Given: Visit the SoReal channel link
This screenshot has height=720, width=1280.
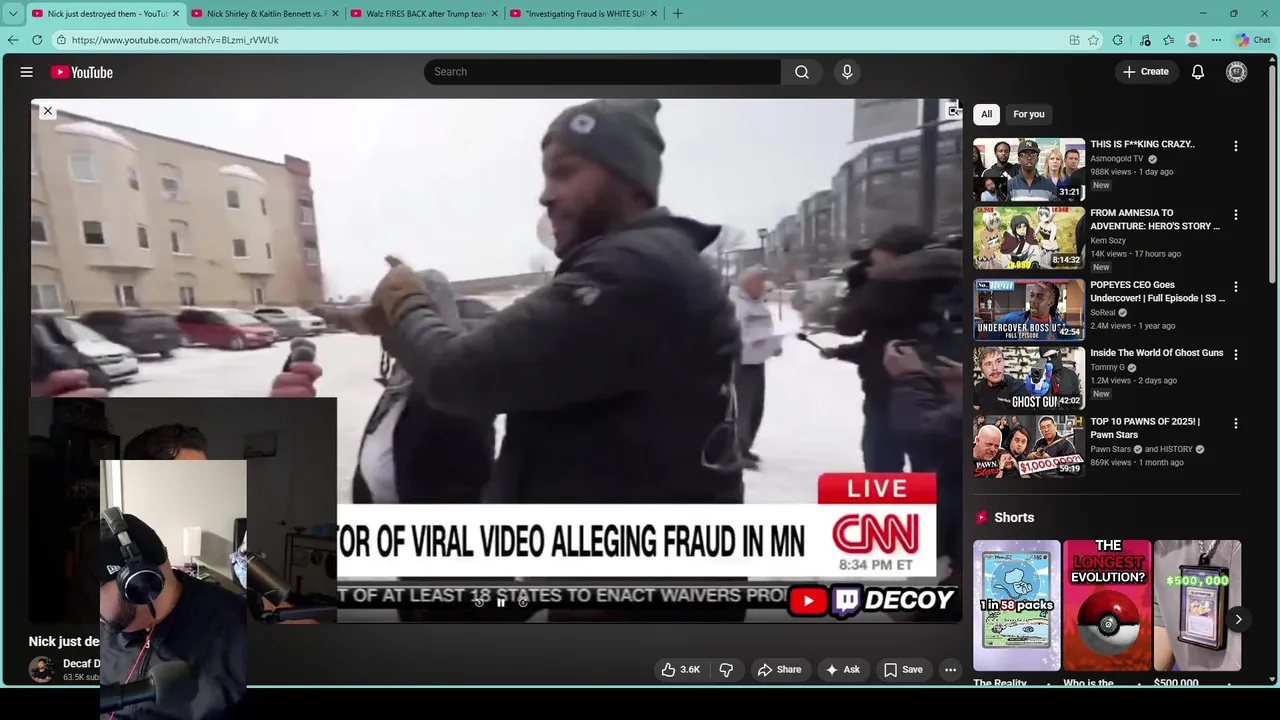Looking at the screenshot, I should pyautogui.click(x=1103, y=313).
